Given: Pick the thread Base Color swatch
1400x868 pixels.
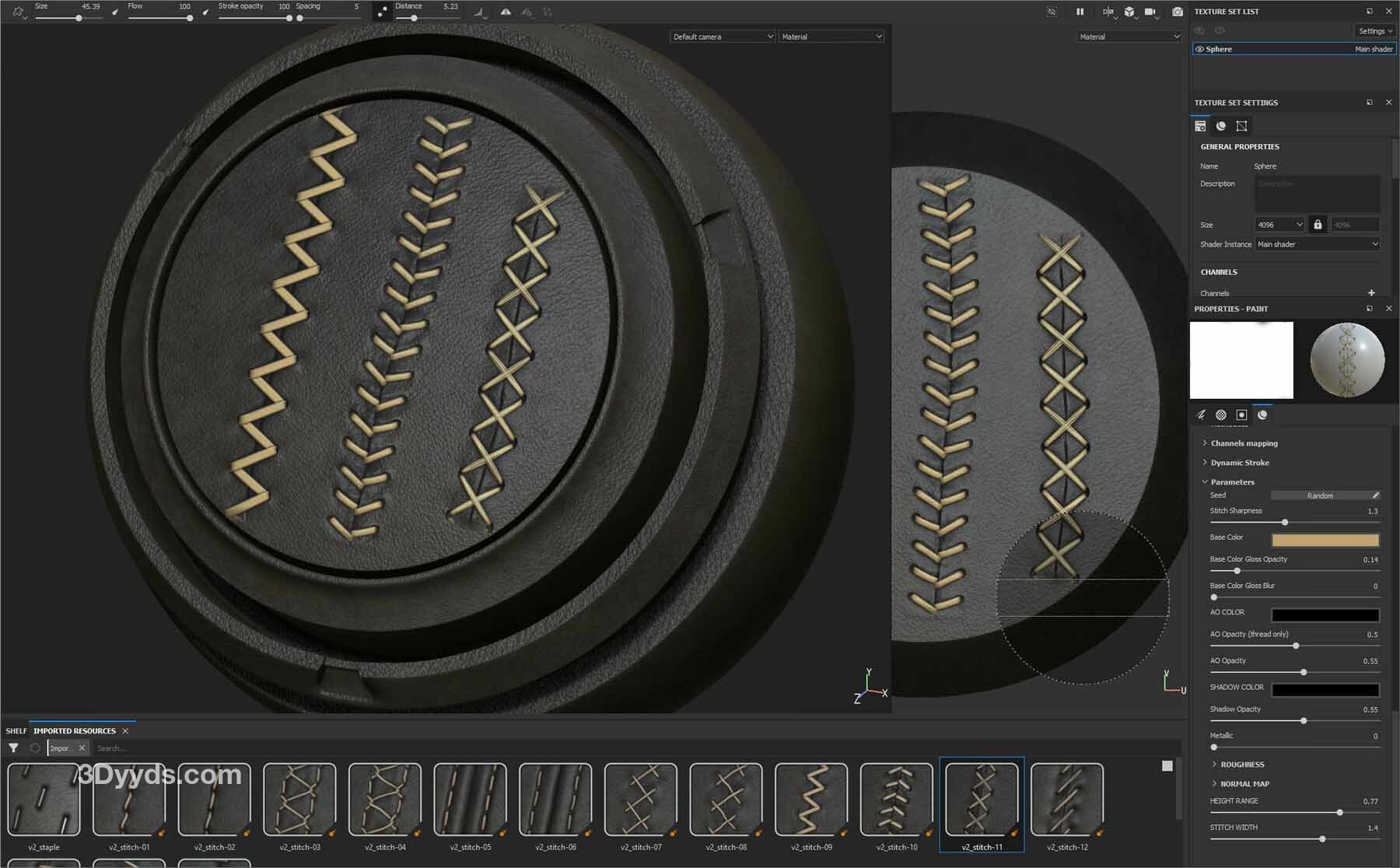Looking at the screenshot, I should click(1325, 539).
